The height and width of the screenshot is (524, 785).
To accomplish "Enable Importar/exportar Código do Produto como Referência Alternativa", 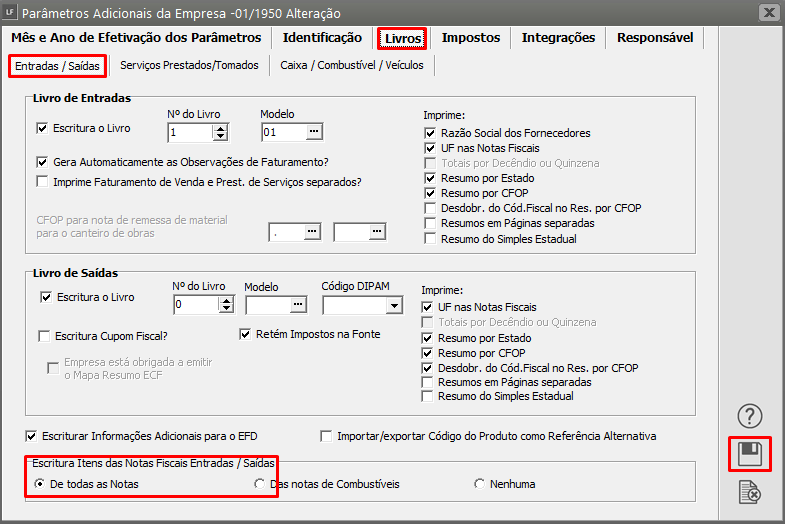I will click(x=326, y=436).
